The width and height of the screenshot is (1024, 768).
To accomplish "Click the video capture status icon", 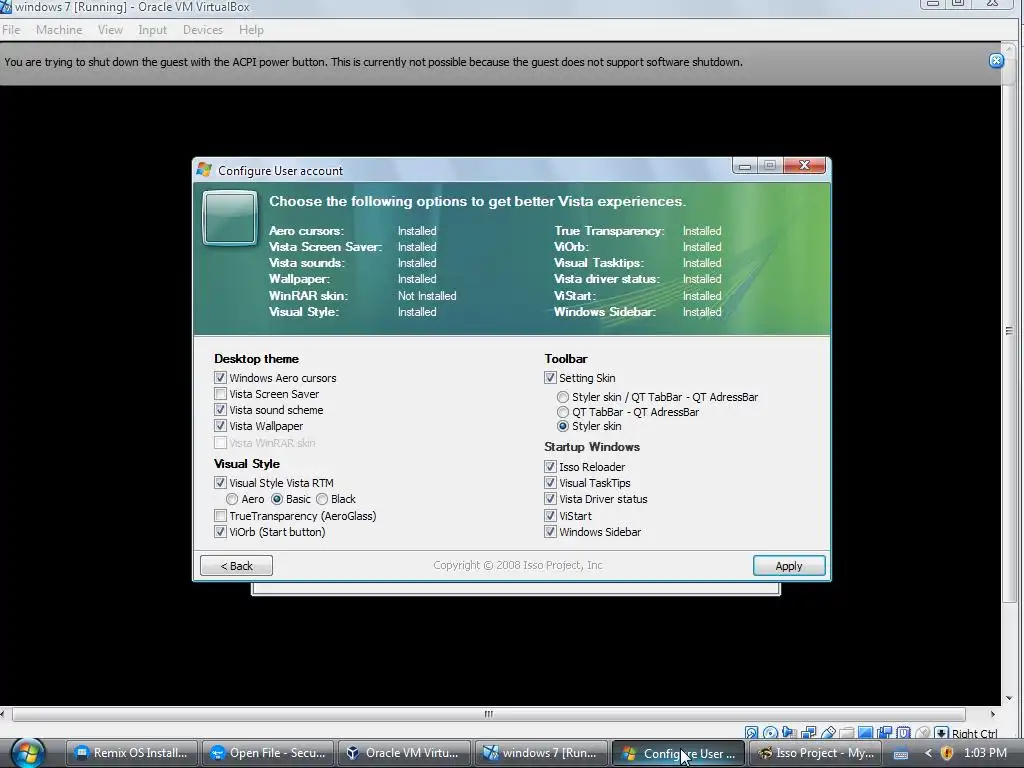I will [885, 733].
